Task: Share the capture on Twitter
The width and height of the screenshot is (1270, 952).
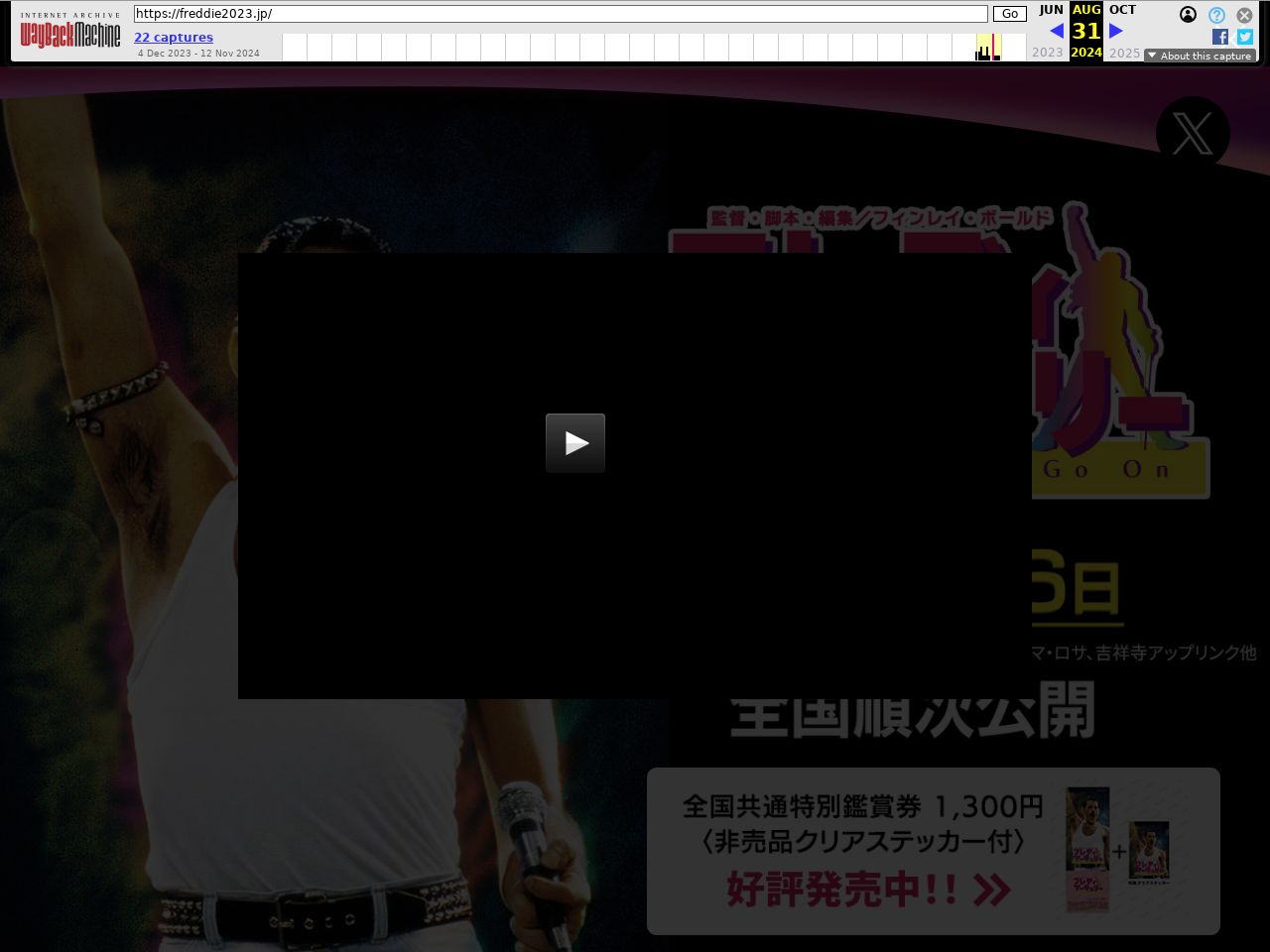Action: (x=1245, y=37)
